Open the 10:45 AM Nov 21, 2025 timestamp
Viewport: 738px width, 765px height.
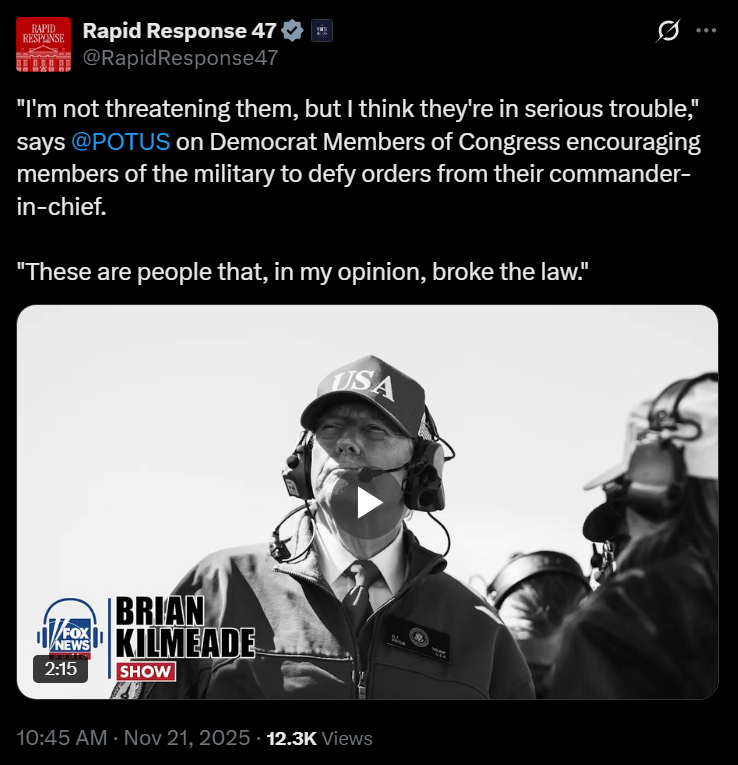(x=133, y=738)
